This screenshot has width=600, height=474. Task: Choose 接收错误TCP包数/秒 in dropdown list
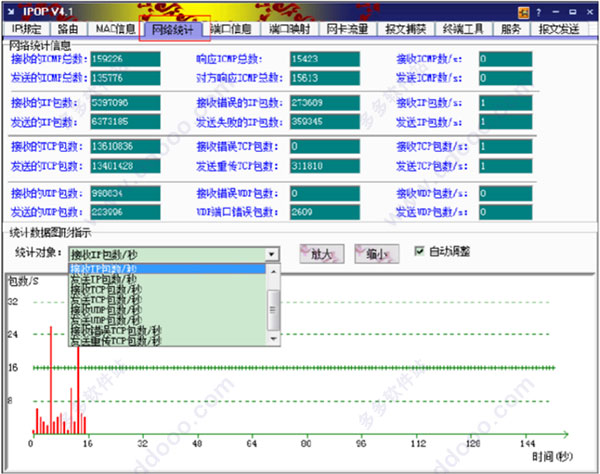tap(167, 331)
